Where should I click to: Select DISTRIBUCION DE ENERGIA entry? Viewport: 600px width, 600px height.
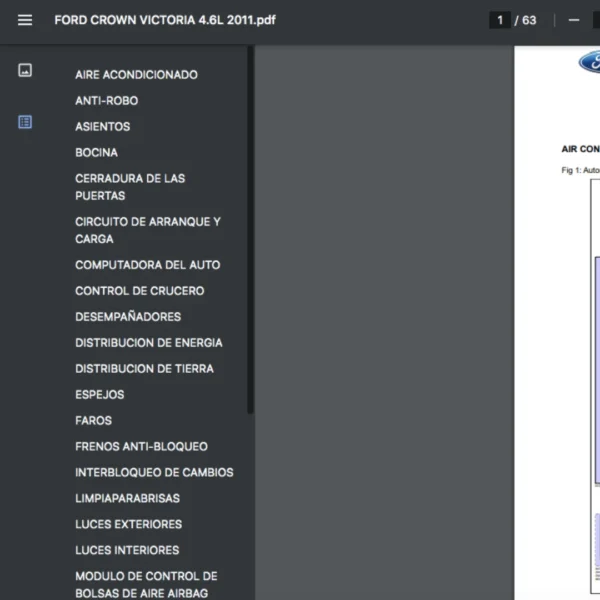pyautogui.click(x=148, y=343)
